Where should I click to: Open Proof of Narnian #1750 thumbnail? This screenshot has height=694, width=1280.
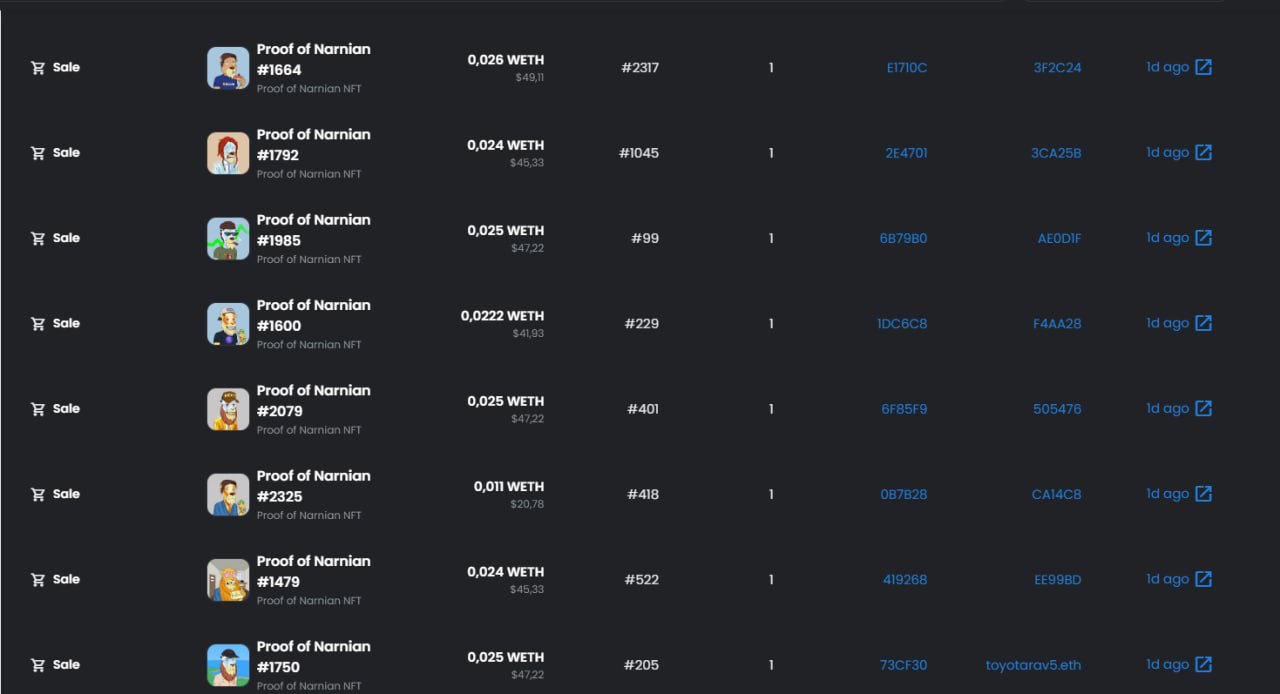coord(228,665)
